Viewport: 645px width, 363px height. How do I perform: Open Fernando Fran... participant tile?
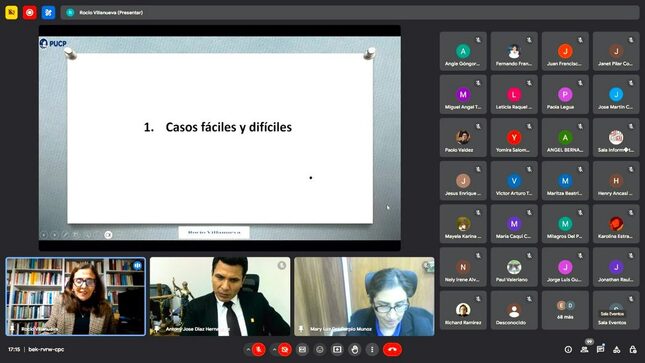[514, 51]
